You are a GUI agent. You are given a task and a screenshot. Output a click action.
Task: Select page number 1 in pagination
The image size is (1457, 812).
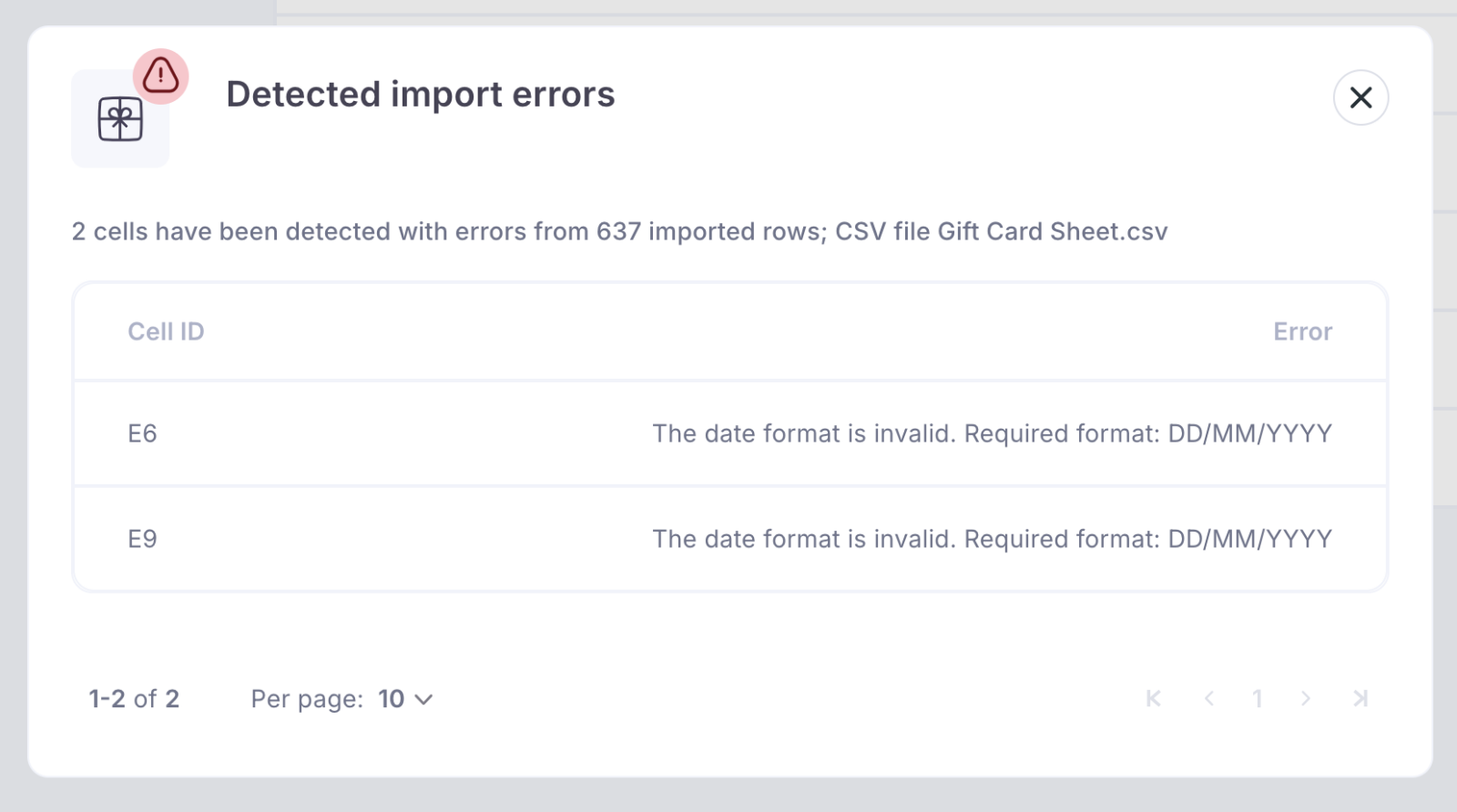[1258, 698]
